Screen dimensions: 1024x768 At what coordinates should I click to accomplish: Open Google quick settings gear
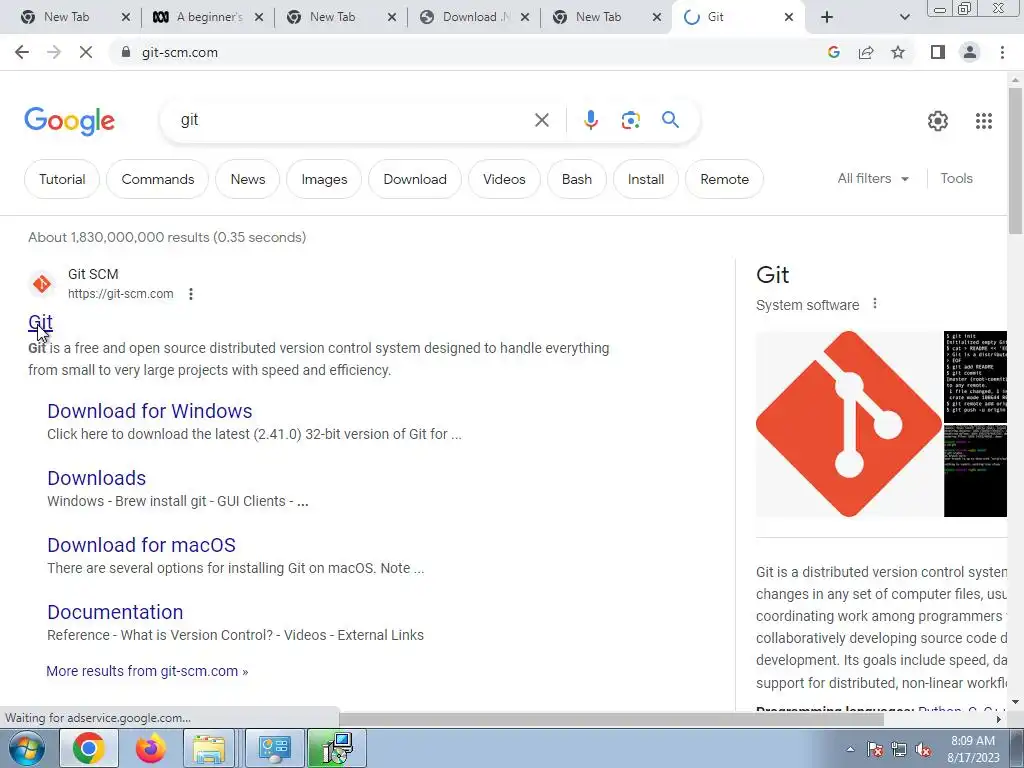(x=938, y=121)
